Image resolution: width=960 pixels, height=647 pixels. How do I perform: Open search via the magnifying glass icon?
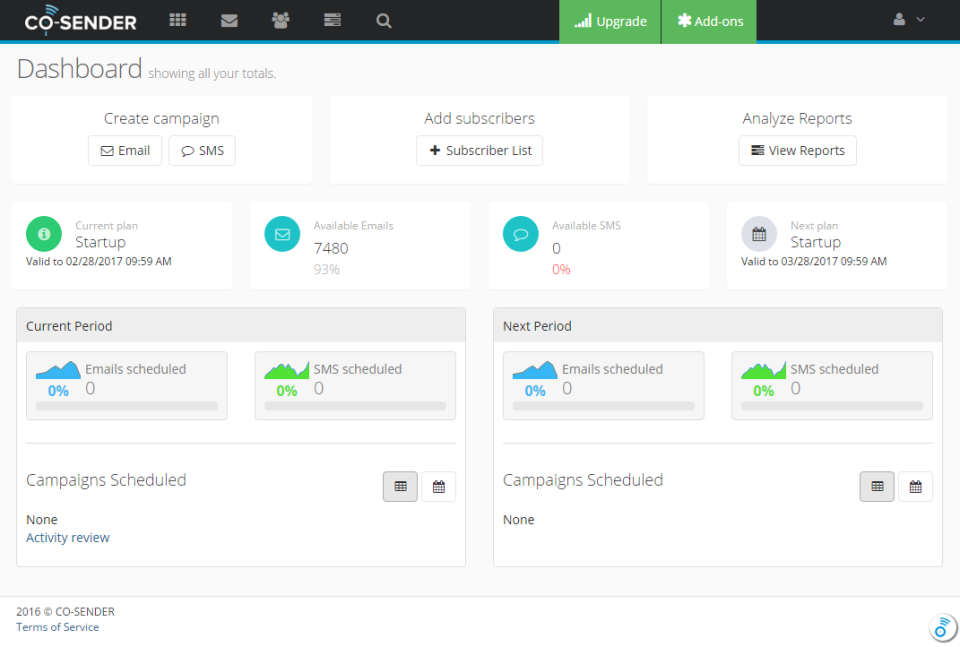[x=384, y=20]
